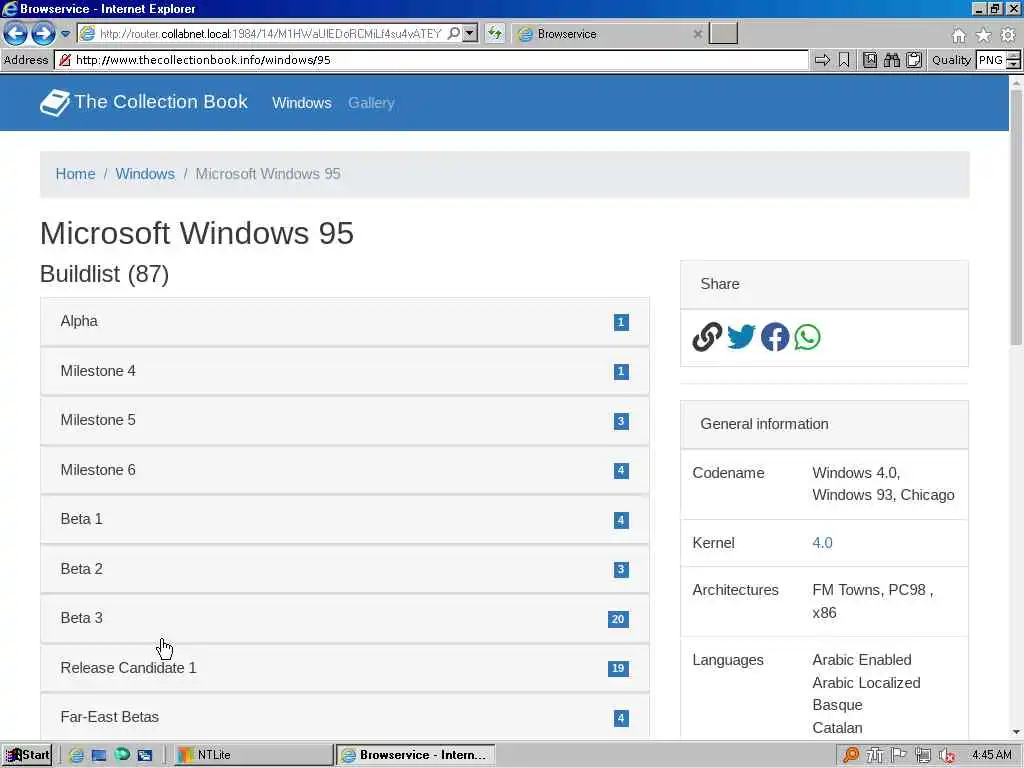Click the vertical scrollbar thumb

pyautogui.click(x=1016, y=217)
